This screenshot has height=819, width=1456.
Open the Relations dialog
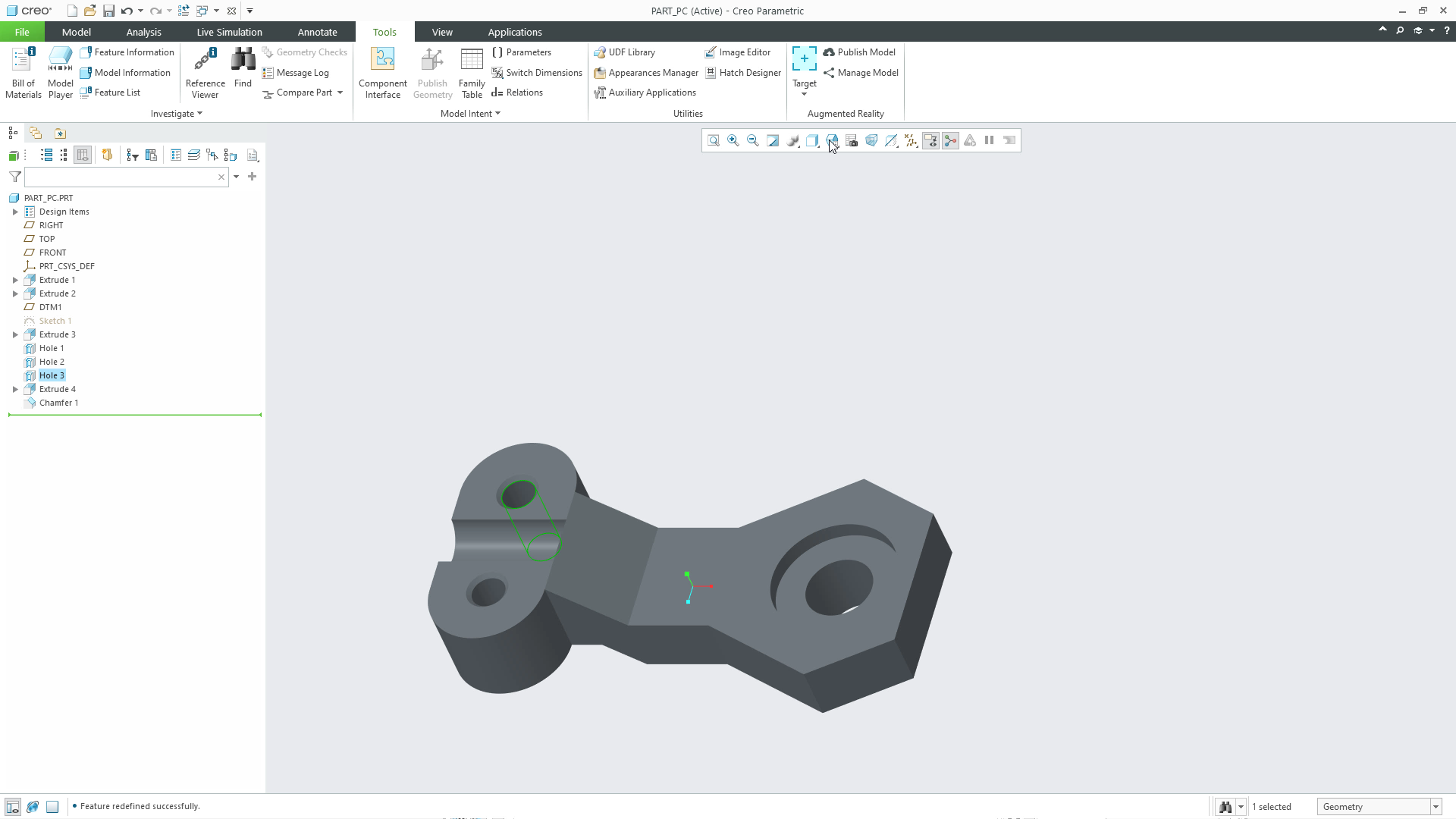click(x=517, y=93)
